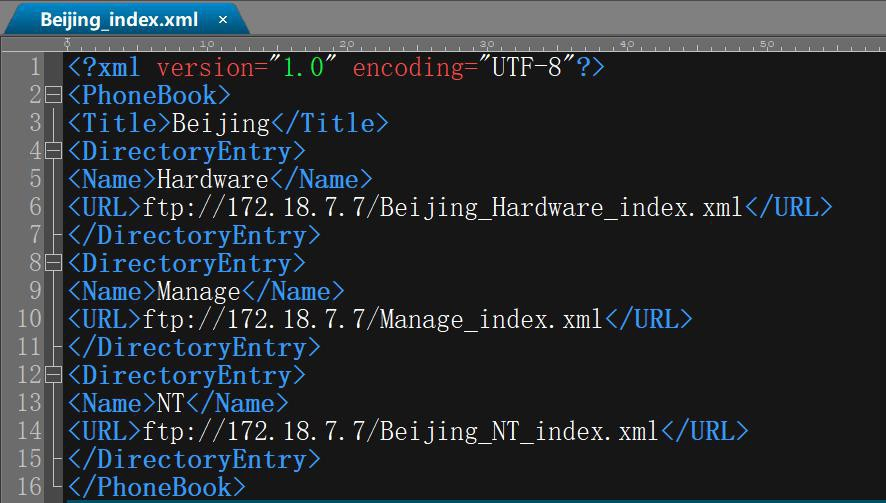Image resolution: width=886 pixels, height=503 pixels.
Task: Click the Manage name value on line 9
Action: (199, 292)
